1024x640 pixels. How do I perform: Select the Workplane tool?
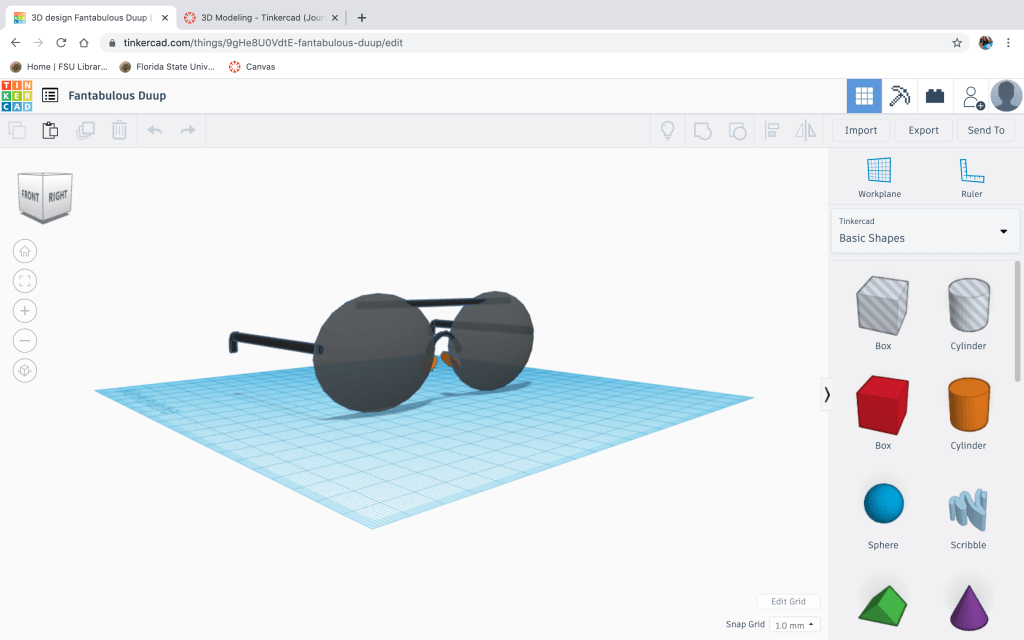click(x=879, y=177)
